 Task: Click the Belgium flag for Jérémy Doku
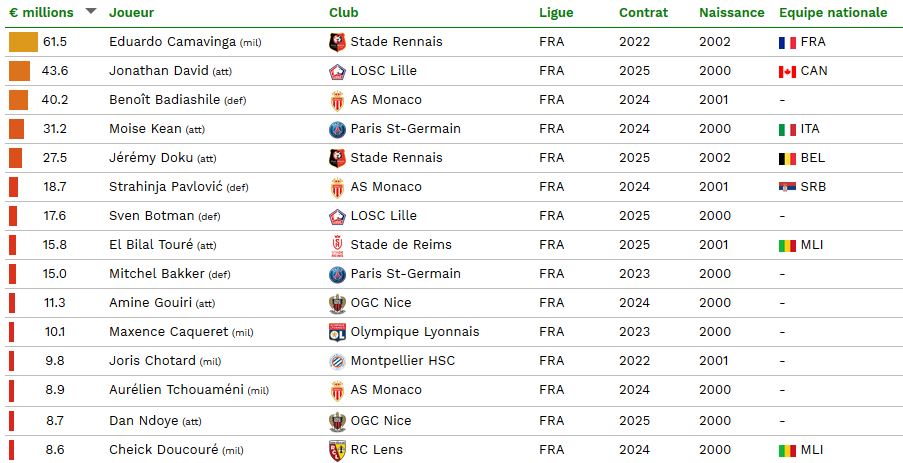pos(787,158)
